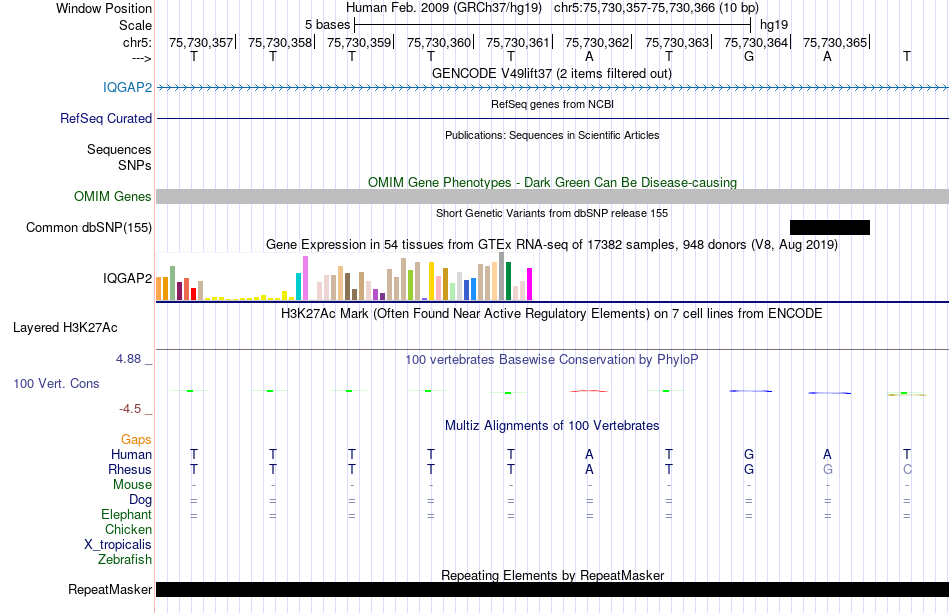Click the blue IQGAP2 GENCODE track label
This screenshot has width=950, height=613.
[x=127, y=87]
